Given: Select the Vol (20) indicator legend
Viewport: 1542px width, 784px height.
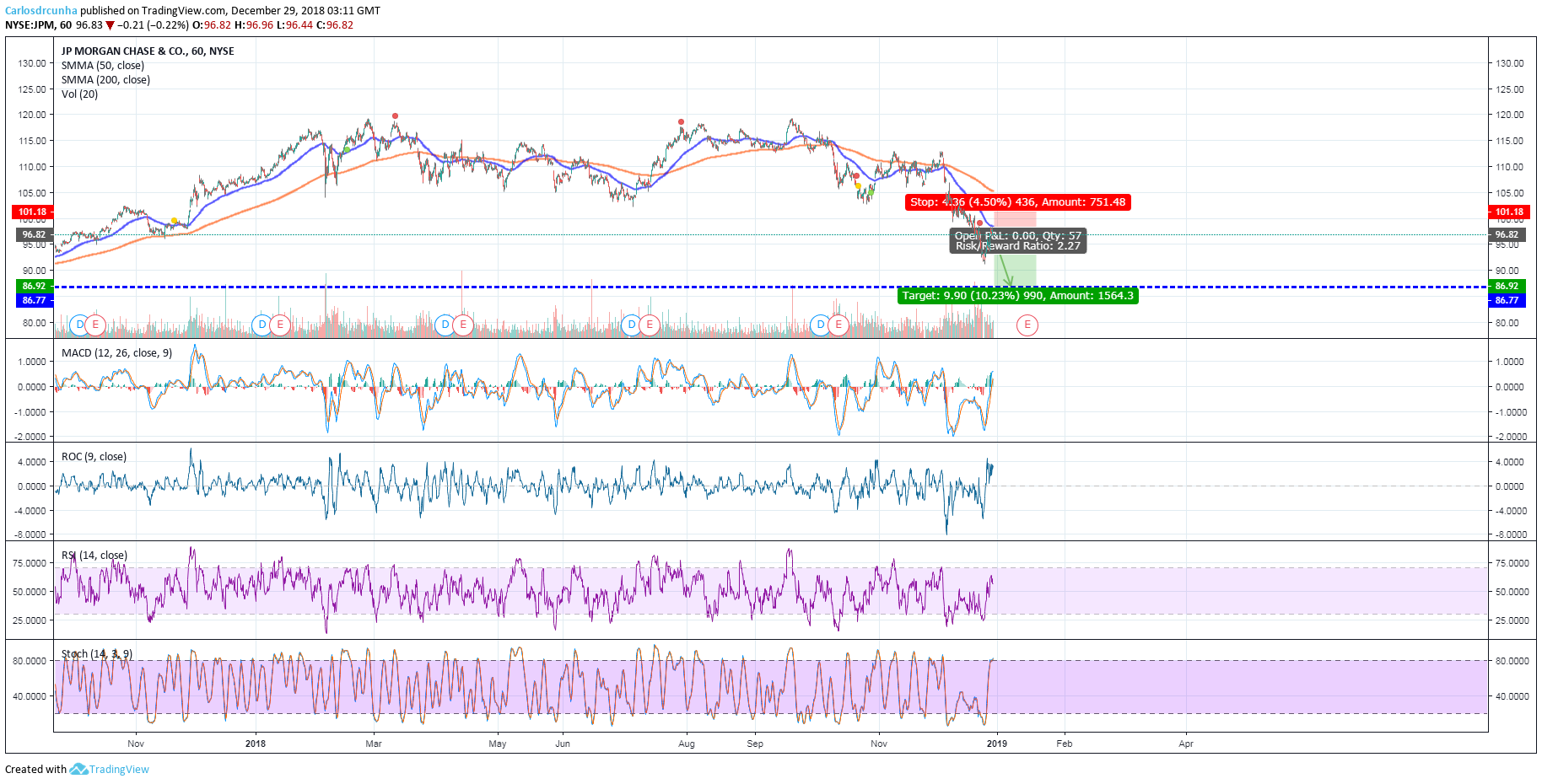Looking at the screenshot, I should [79, 94].
